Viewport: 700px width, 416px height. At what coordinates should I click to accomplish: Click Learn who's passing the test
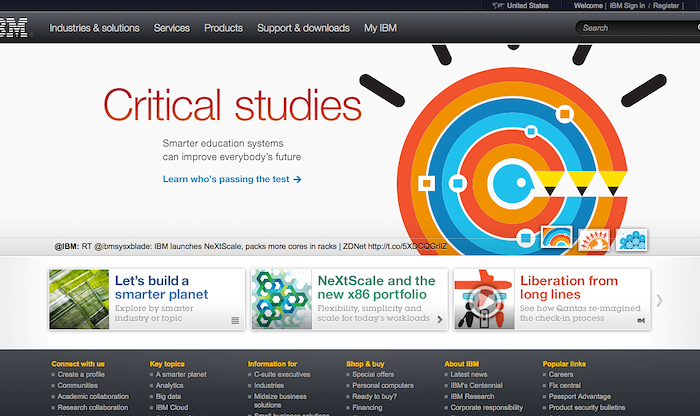(232, 179)
